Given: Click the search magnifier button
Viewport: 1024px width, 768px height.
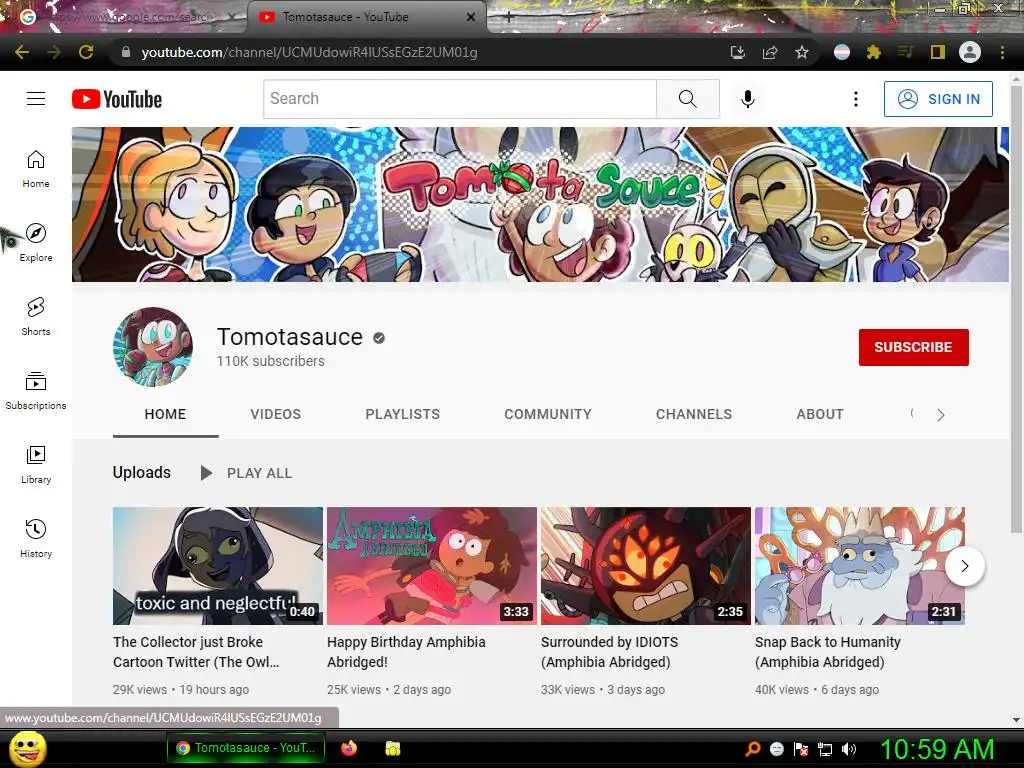Looking at the screenshot, I should [687, 99].
